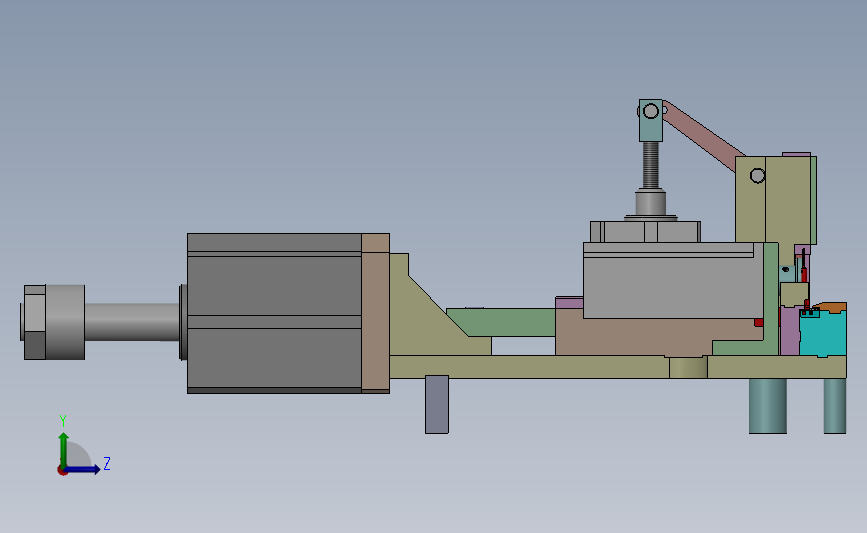Click the Y label on the triad
The width and height of the screenshot is (867, 533).
coord(62,421)
